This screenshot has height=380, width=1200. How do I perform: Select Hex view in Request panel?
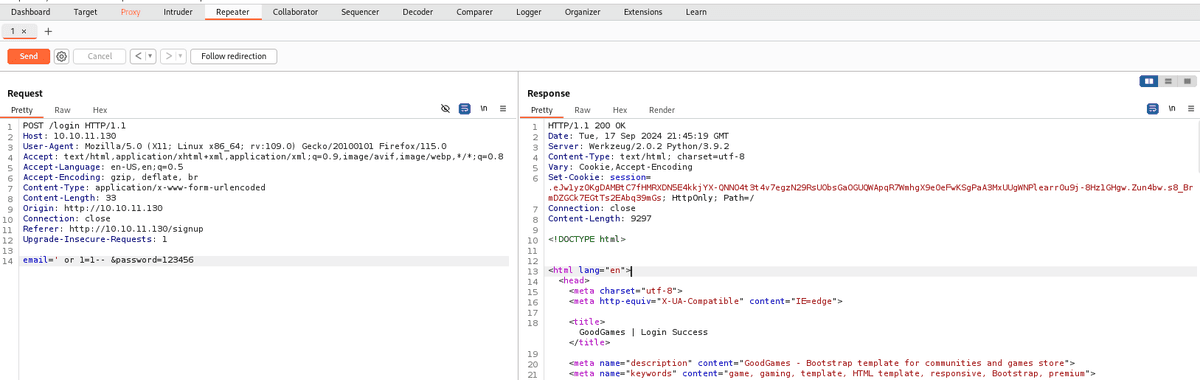click(100, 110)
